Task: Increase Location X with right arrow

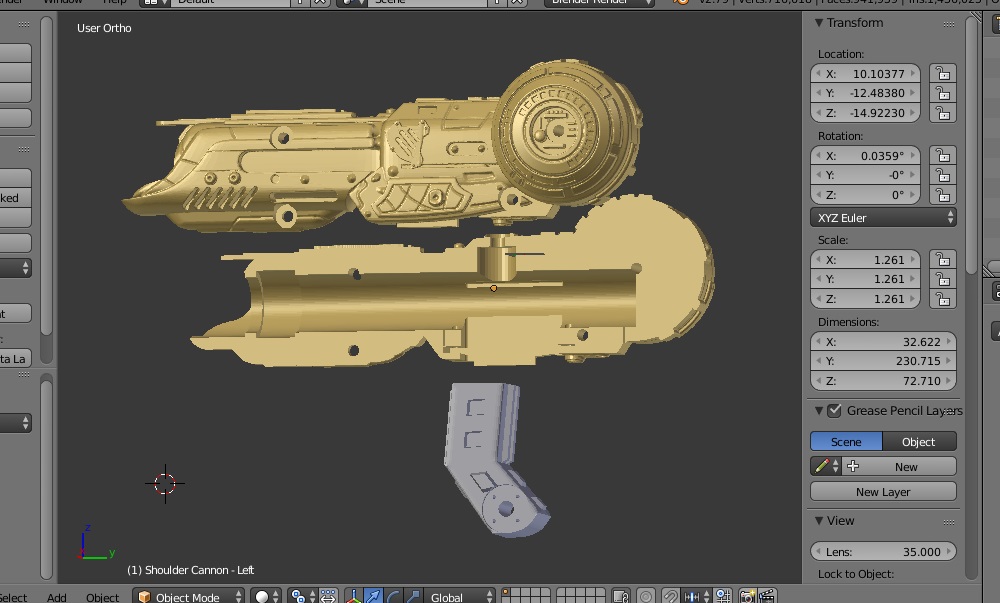Action: pos(913,73)
